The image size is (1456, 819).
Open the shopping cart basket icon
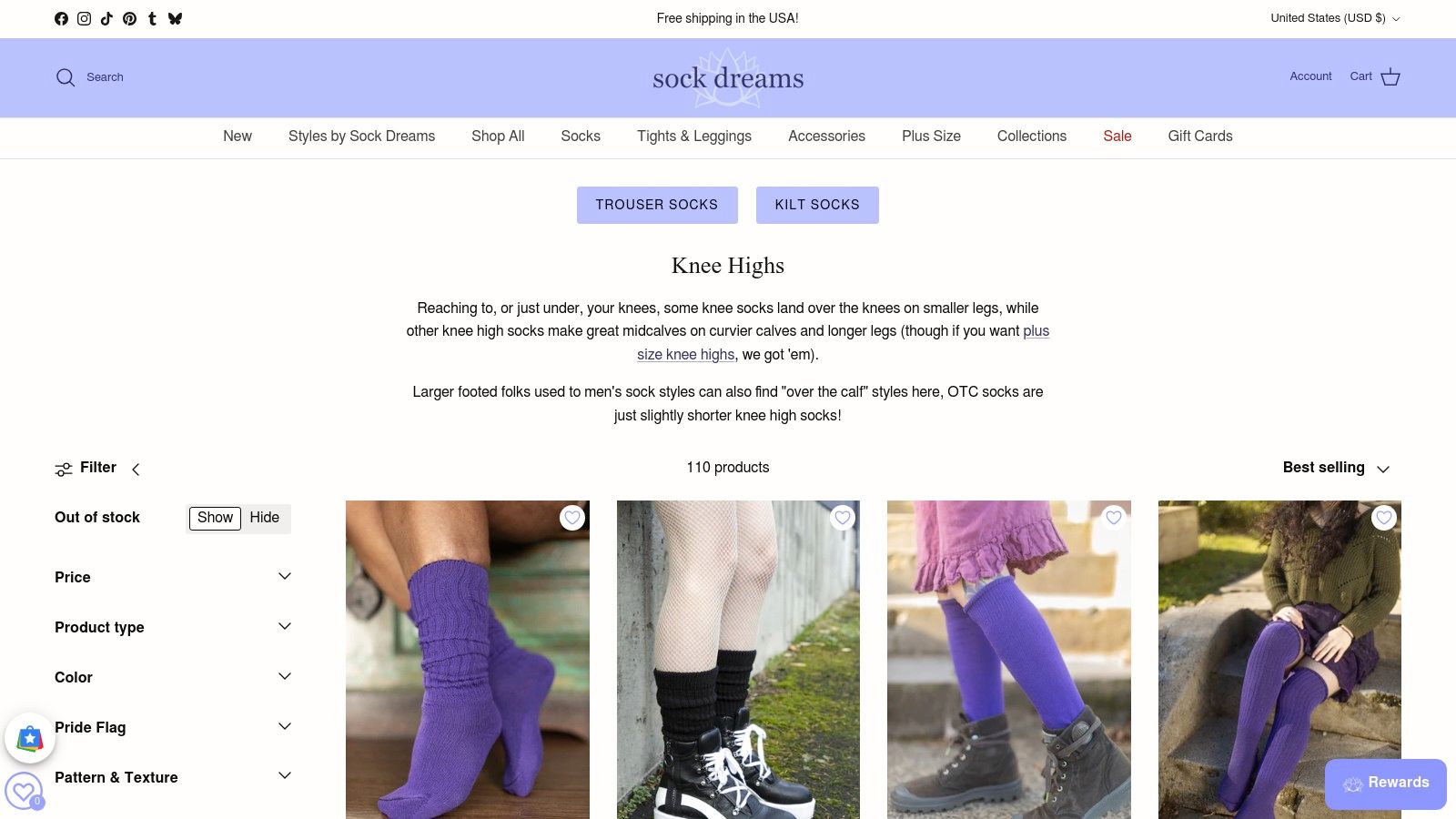(x=1390, y=76)
